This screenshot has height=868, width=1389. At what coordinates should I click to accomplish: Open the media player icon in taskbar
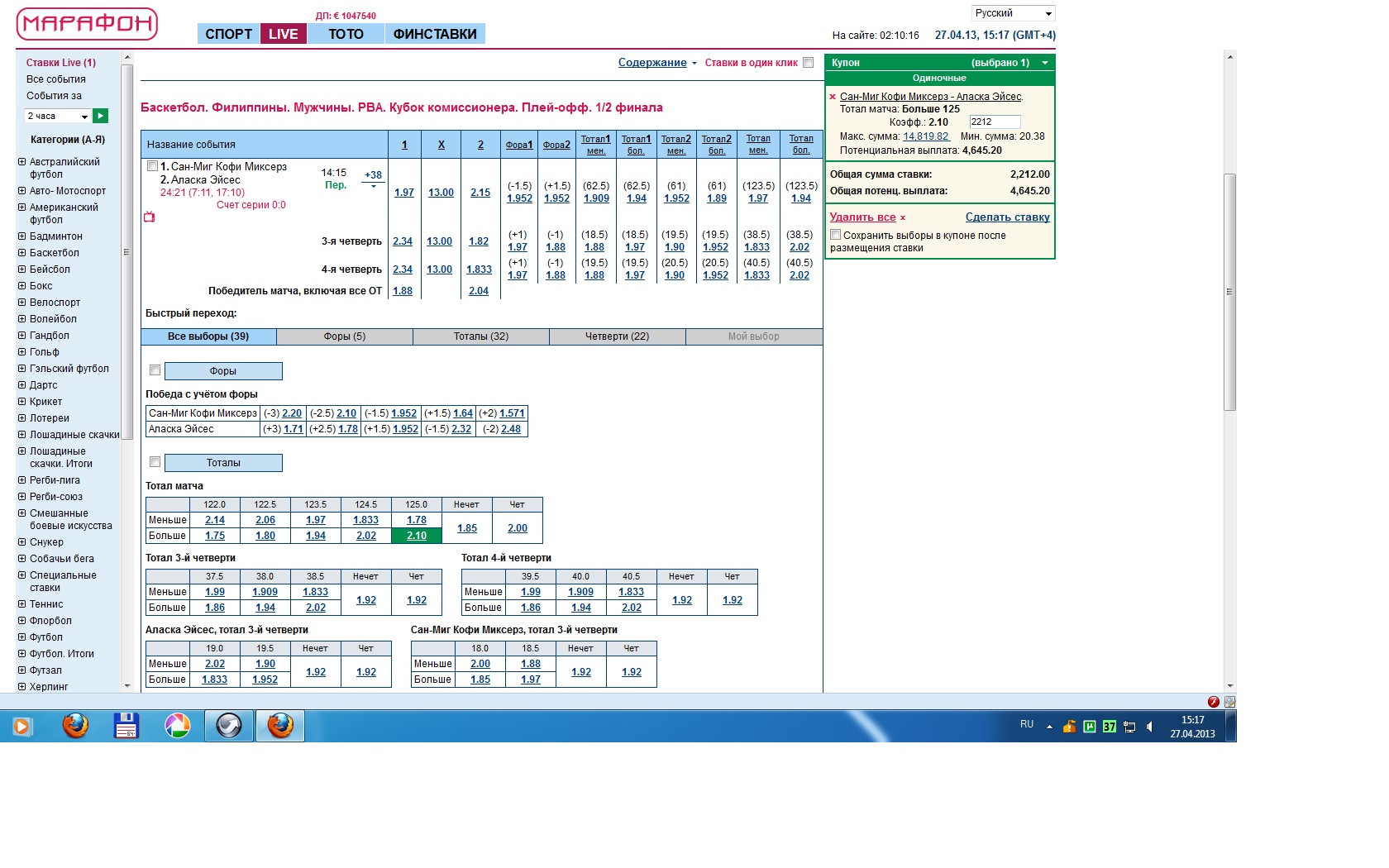coord(21,726)
